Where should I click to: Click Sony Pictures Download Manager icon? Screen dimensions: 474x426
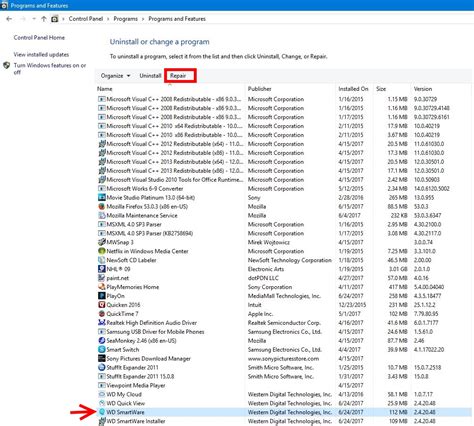(x=102, y=359)
